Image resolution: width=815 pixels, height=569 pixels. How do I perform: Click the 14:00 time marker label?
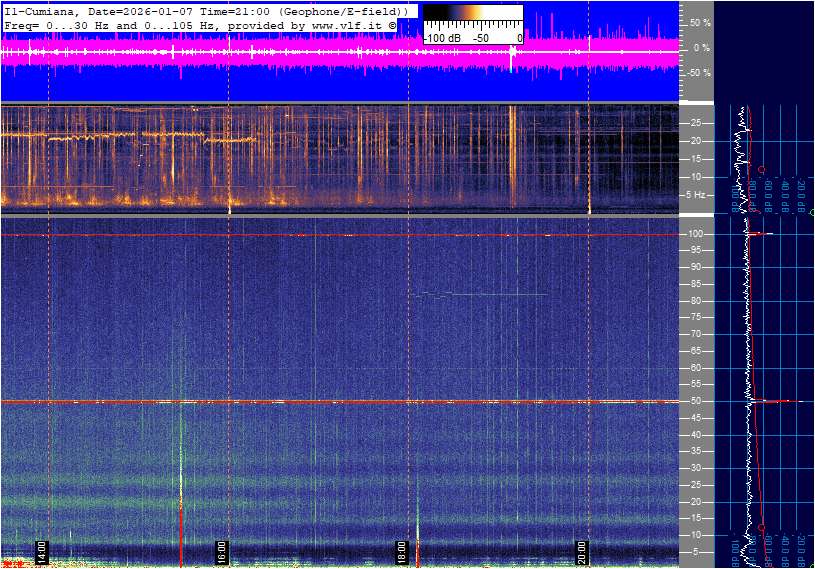point(41,552)
